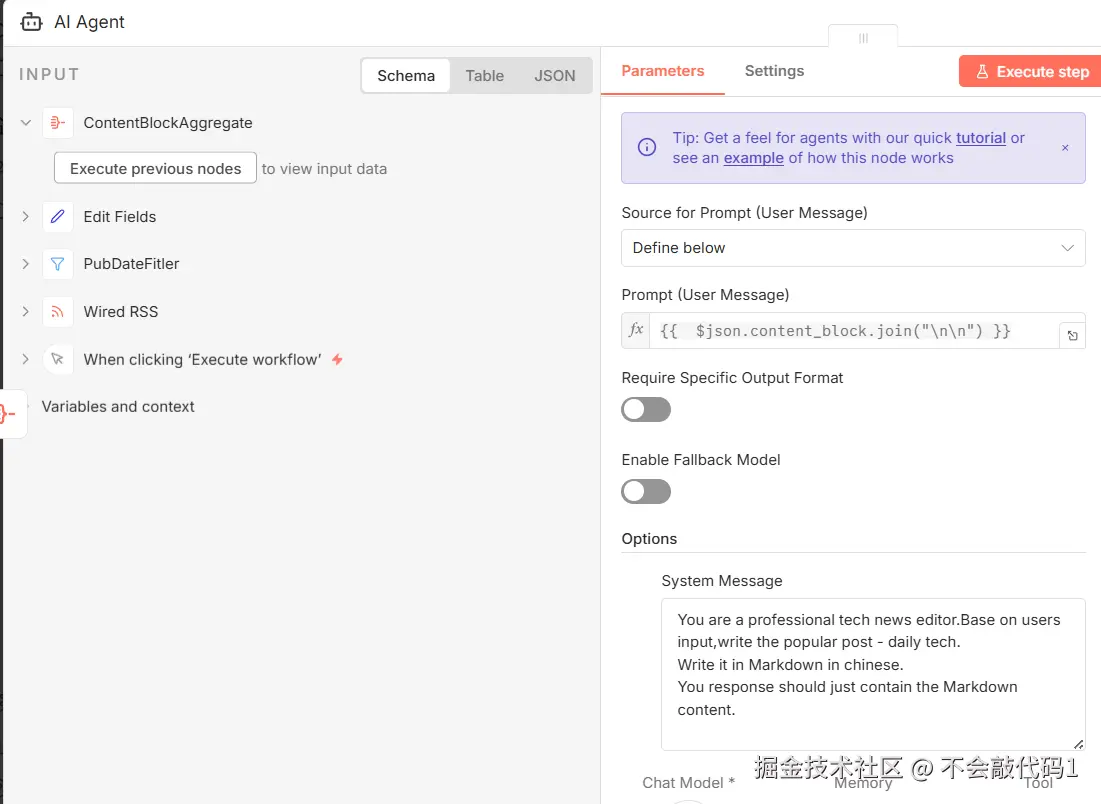Select the JSON view tab

point(554,76)
